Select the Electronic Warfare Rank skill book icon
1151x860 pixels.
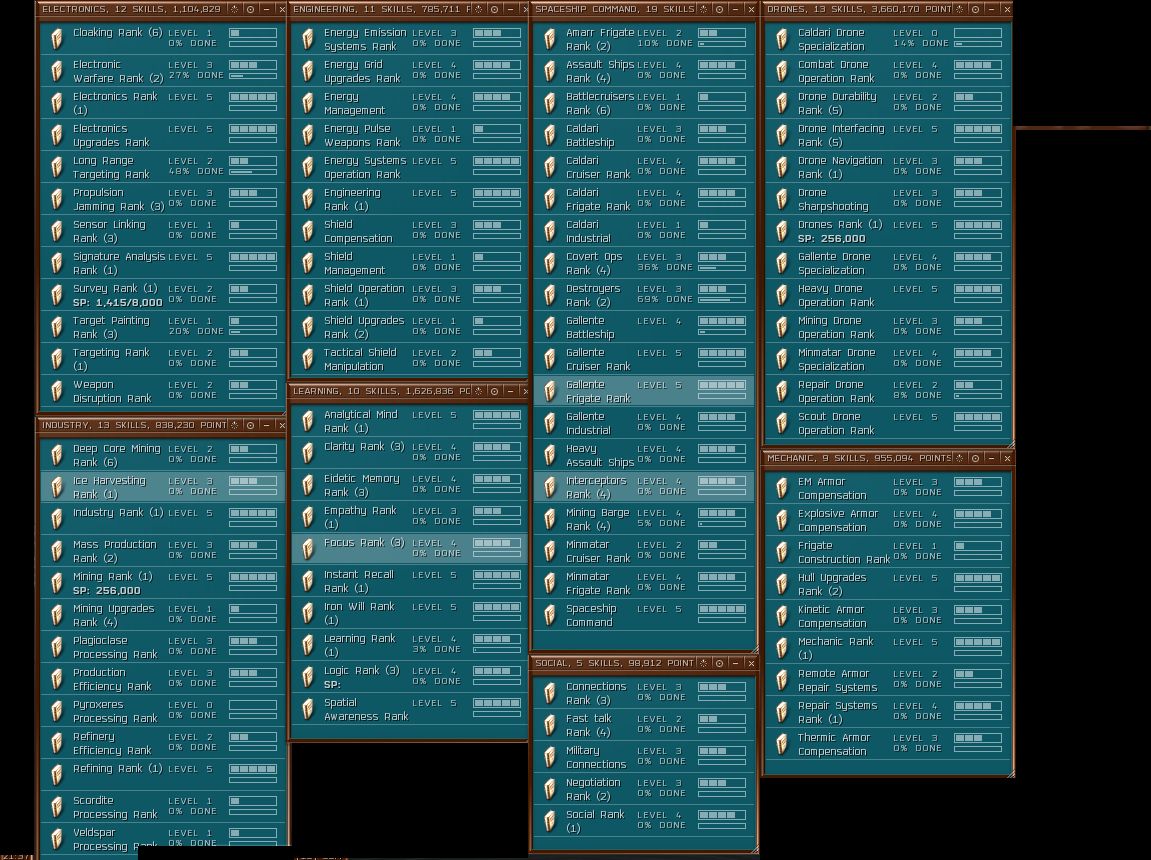tap(57, 71)
